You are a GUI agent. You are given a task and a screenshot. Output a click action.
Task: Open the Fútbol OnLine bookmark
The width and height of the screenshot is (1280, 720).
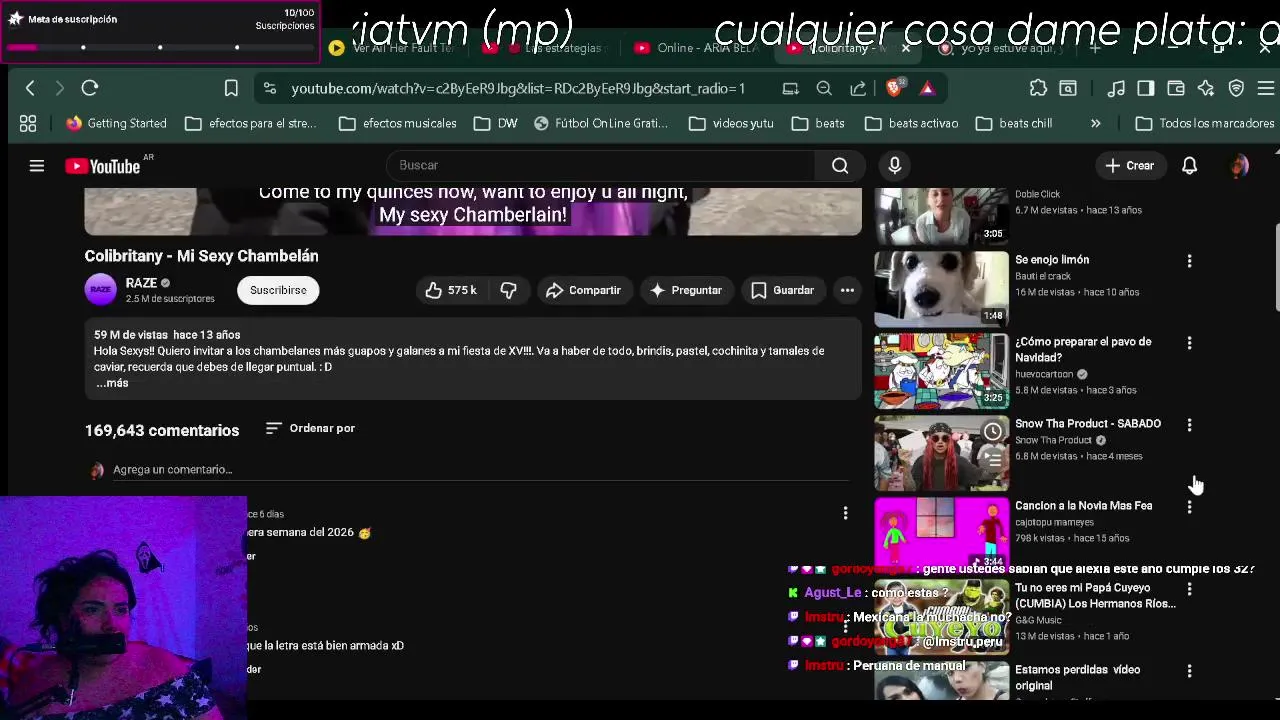[x=601, y=123]
